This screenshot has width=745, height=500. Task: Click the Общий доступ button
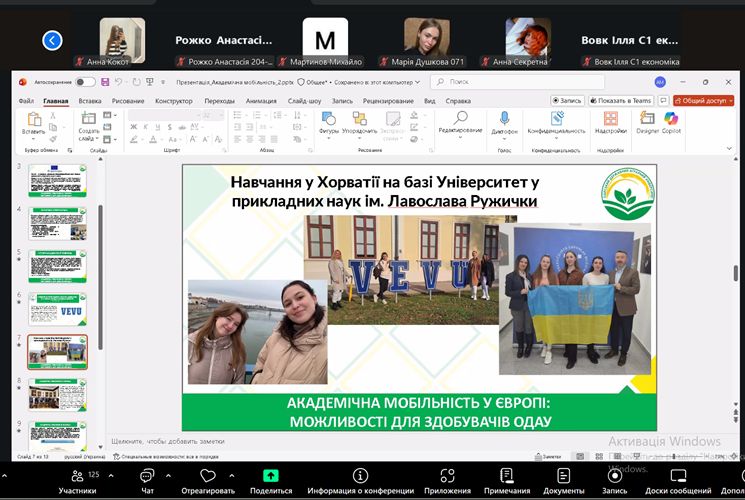[x=704, y=100]
